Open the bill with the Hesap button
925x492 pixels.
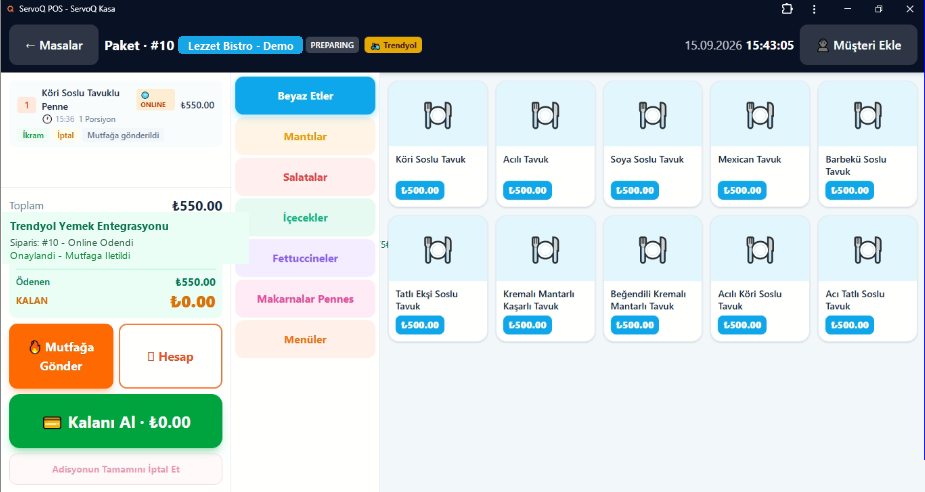(170, 356)
